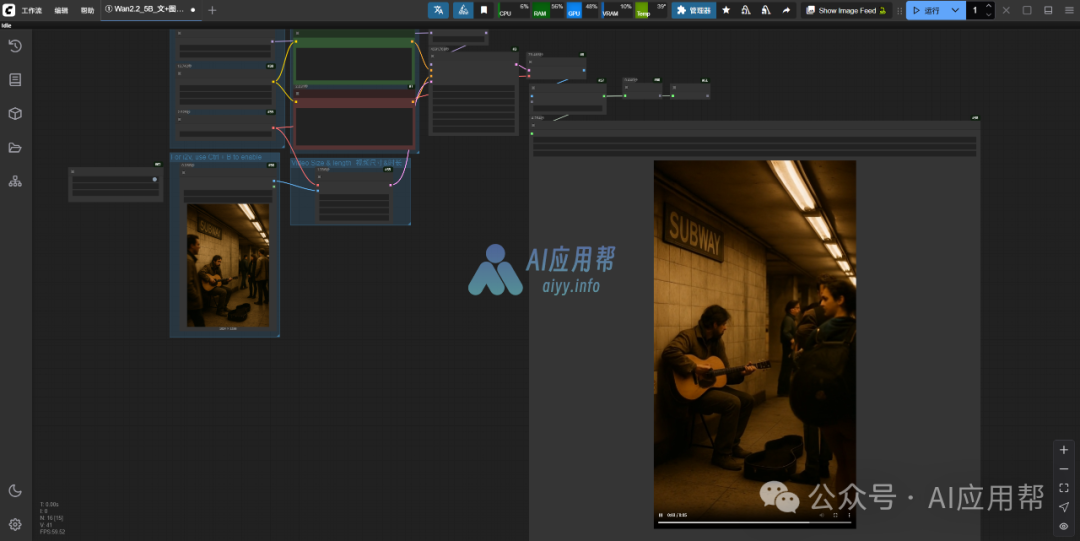Click the translate language icon
Image resolution: width=1080 pixels, height=541 pixels.
pyautogui.click(x=438, y=10)
